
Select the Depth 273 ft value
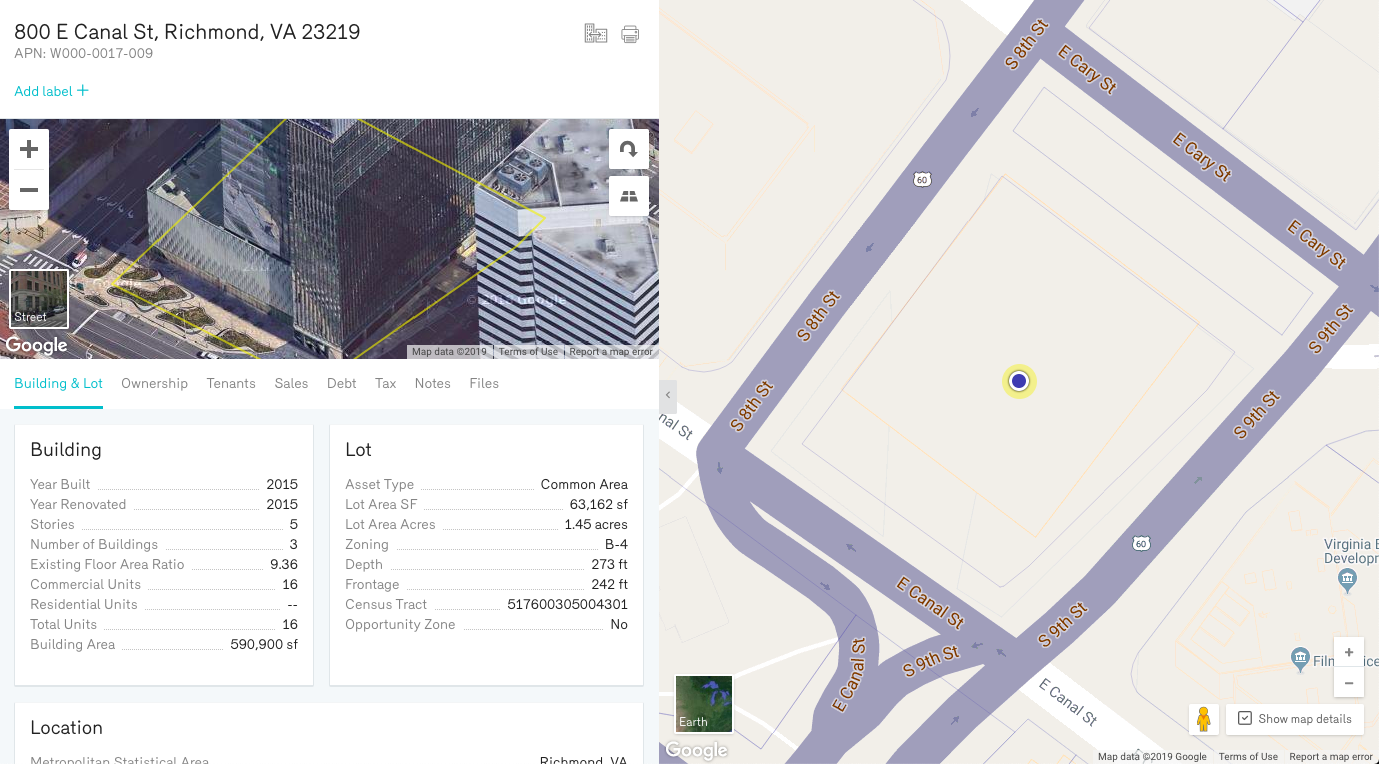[609, 564]
